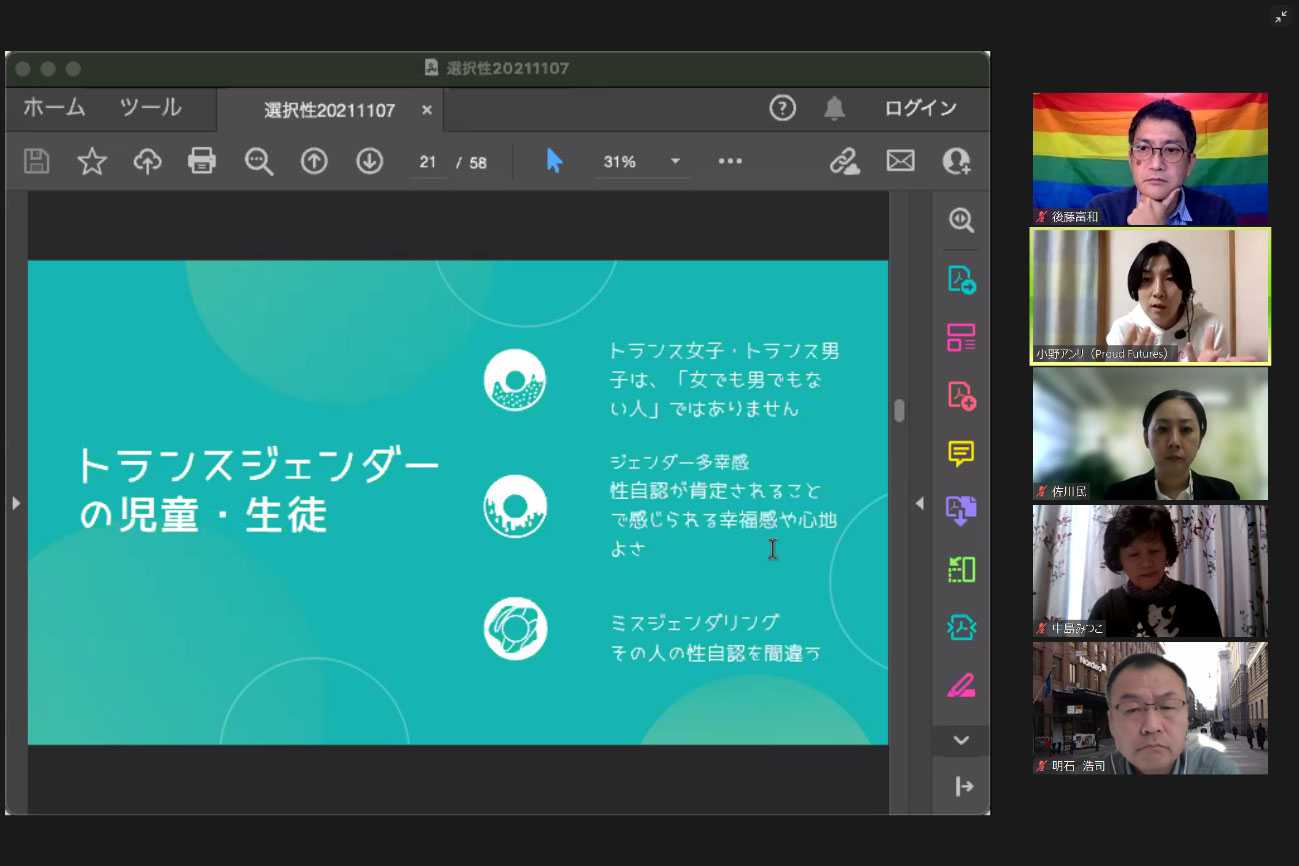This screenshot has height=866, width=1299.
Task: Select the 中島みつこ video thumbnail
Action: [x=1150, y=571]
